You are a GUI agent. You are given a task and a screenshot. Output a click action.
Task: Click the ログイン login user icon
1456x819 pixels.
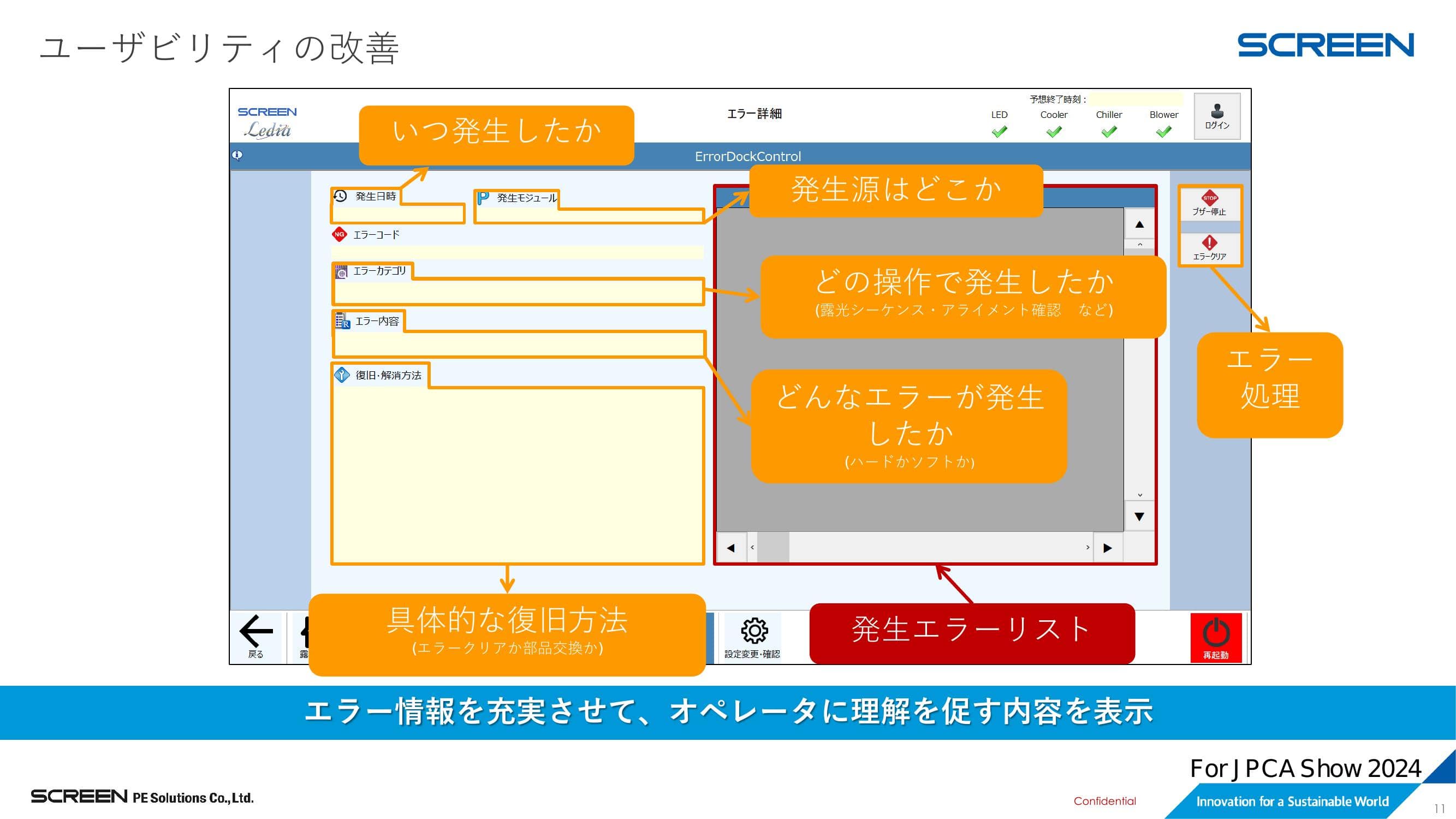point(1217,111)
